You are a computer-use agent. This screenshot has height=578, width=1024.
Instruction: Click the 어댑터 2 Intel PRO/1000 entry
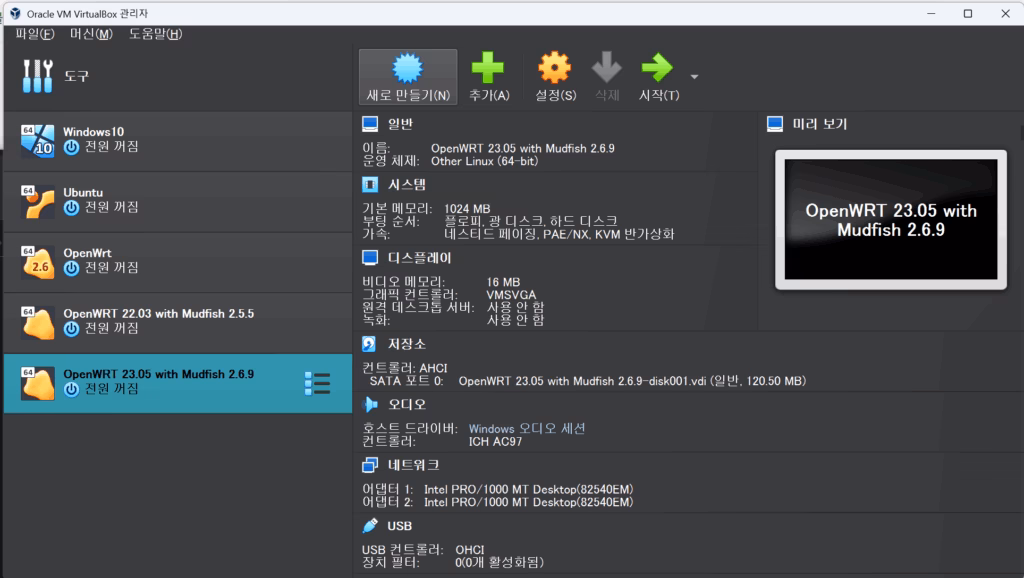point(528,502)
